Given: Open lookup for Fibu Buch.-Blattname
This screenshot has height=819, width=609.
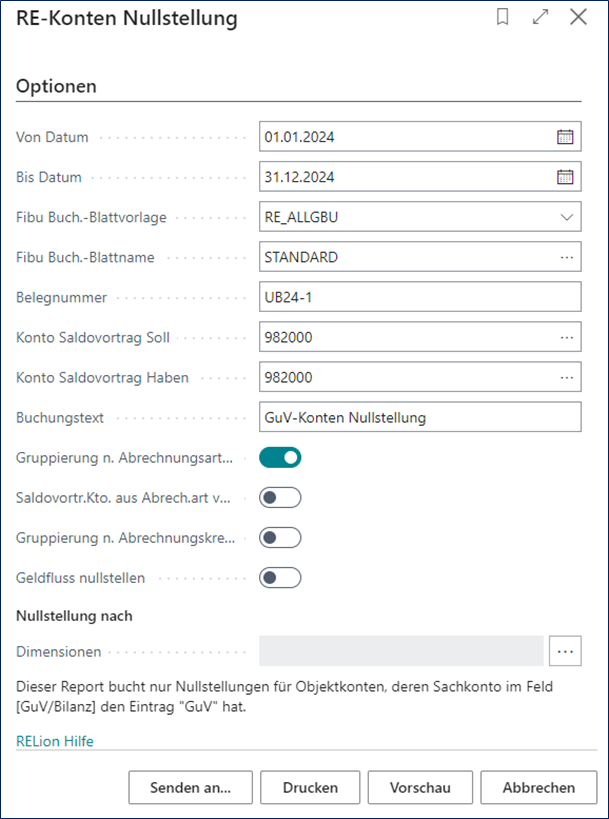Looking at the screenshot, I should point(567,257).
